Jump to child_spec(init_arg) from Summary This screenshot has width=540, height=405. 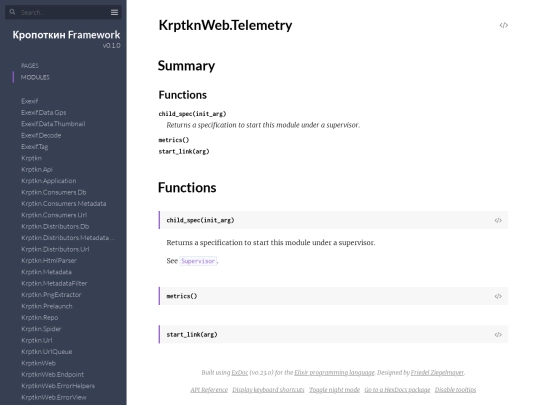pos(192,114)
